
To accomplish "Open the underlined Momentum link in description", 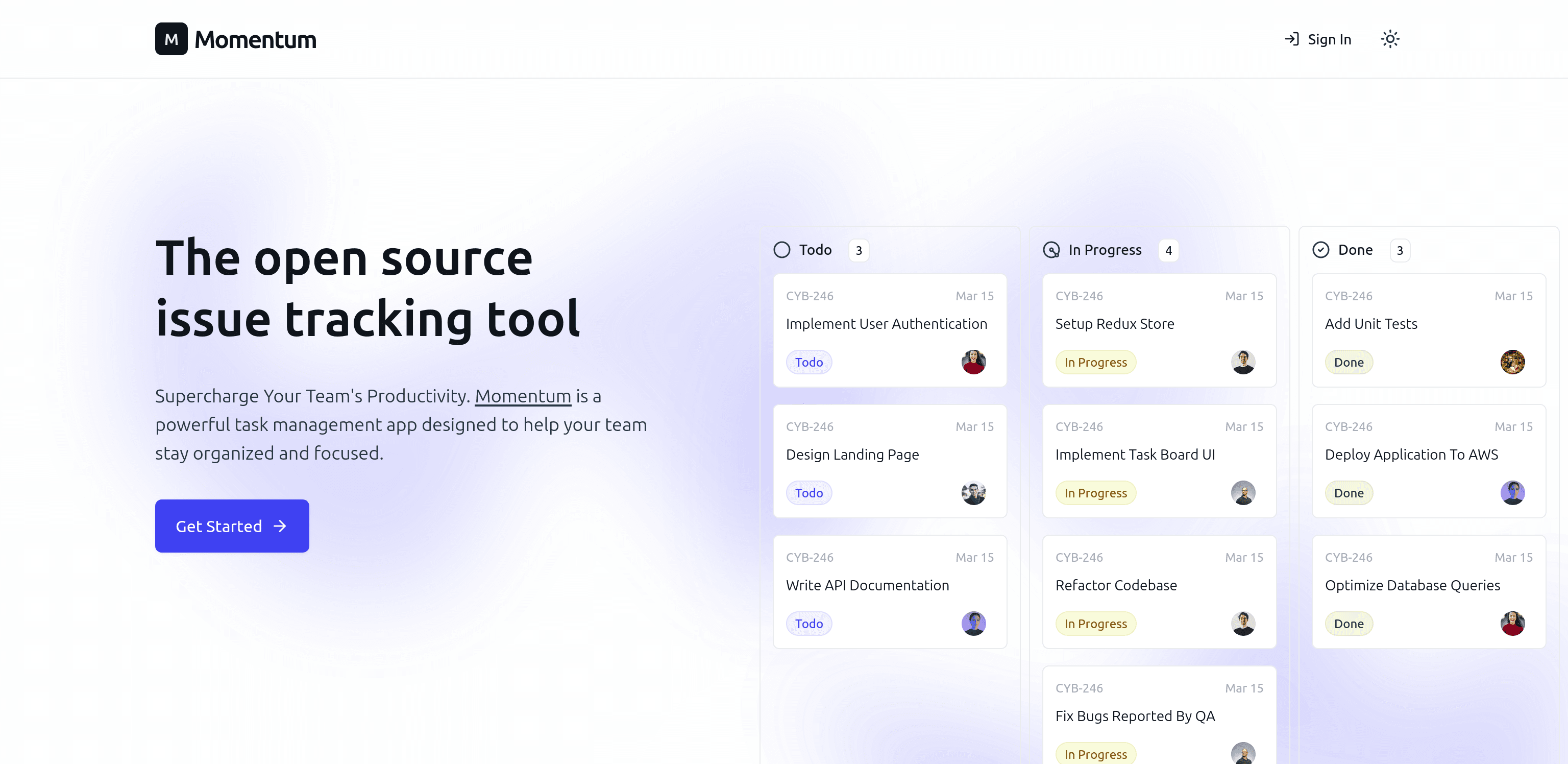I will pyautogui.click(x=523, y=396).
